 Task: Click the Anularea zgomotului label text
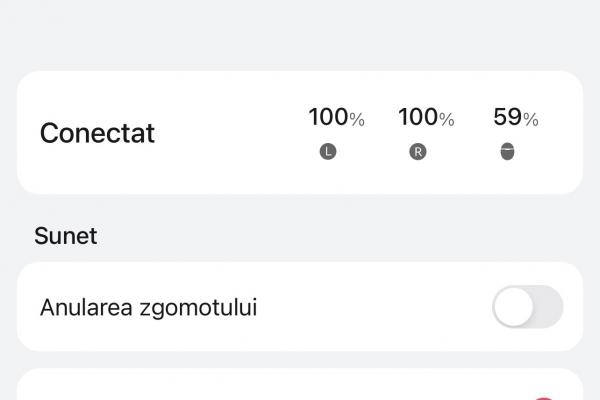point(148,307)
